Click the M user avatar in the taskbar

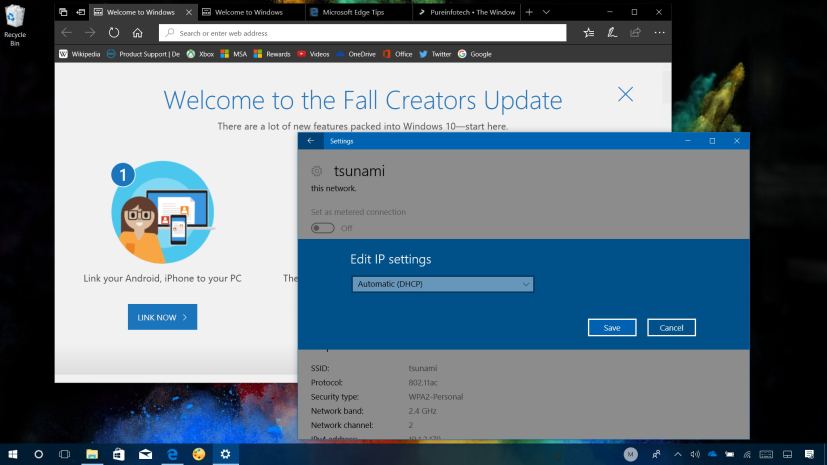[630, 454]
